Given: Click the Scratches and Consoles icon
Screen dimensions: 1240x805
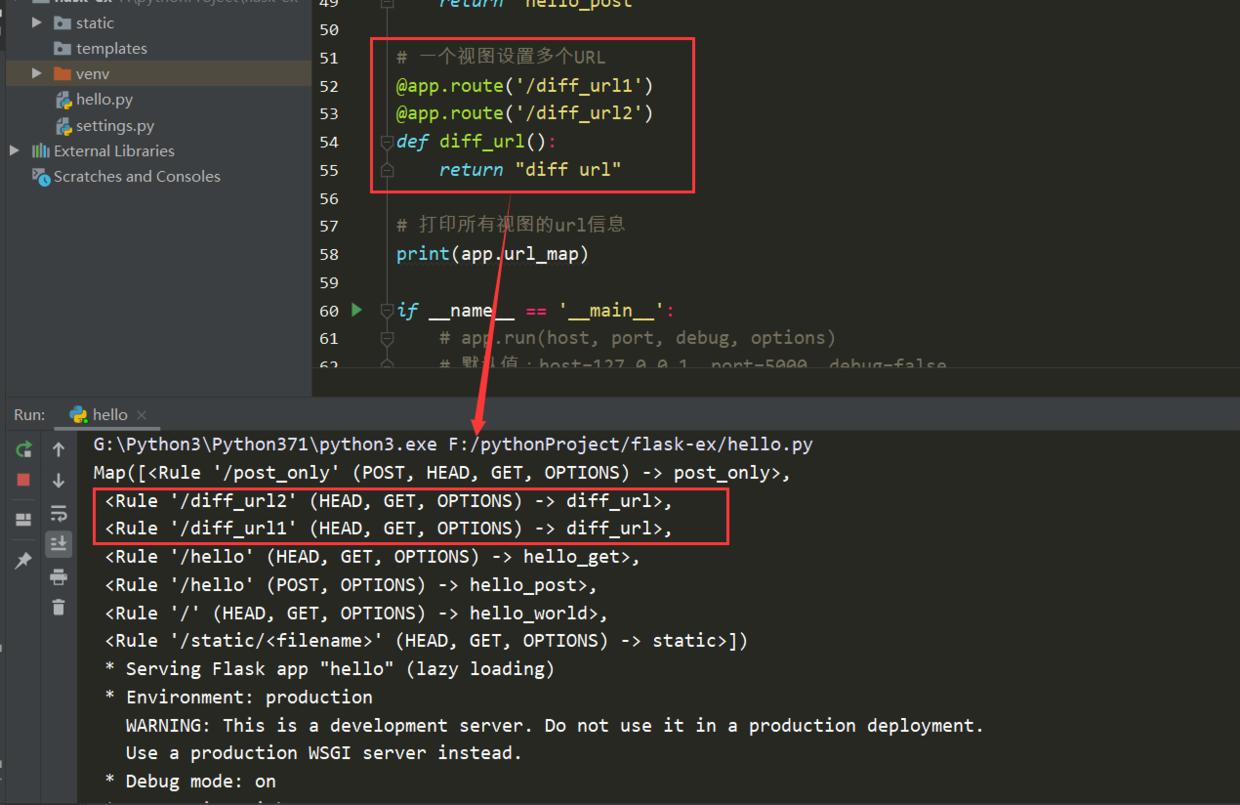Looking at the screenshot, I should point(41,176).
